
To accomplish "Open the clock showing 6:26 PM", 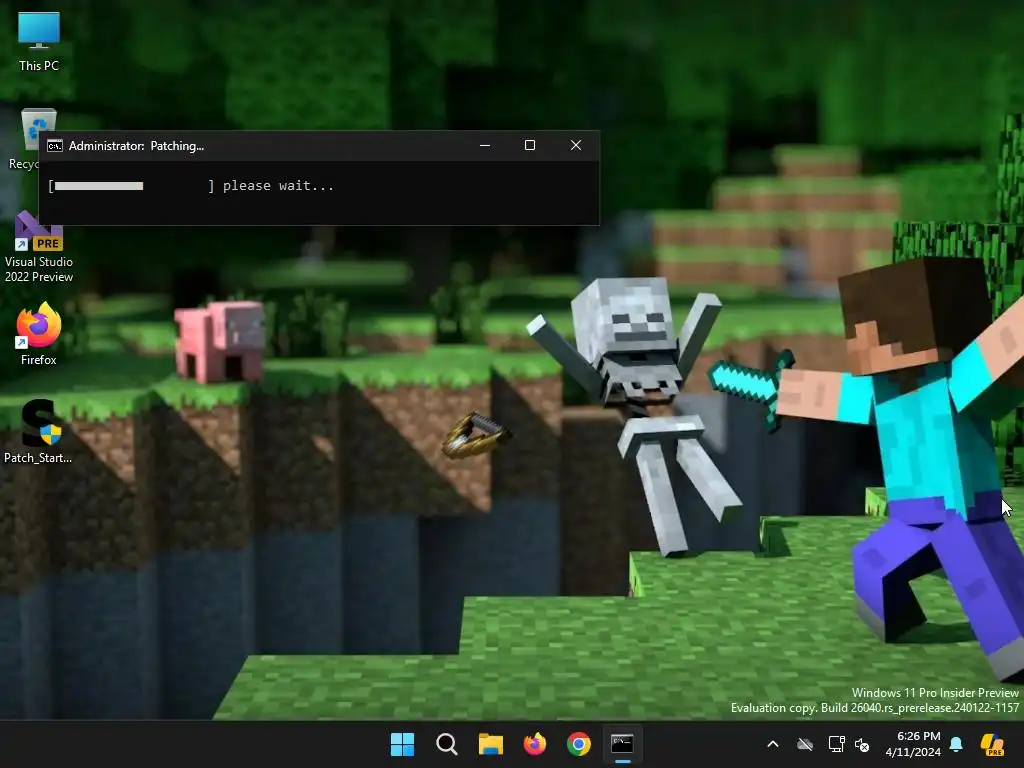I will [913, 744].
